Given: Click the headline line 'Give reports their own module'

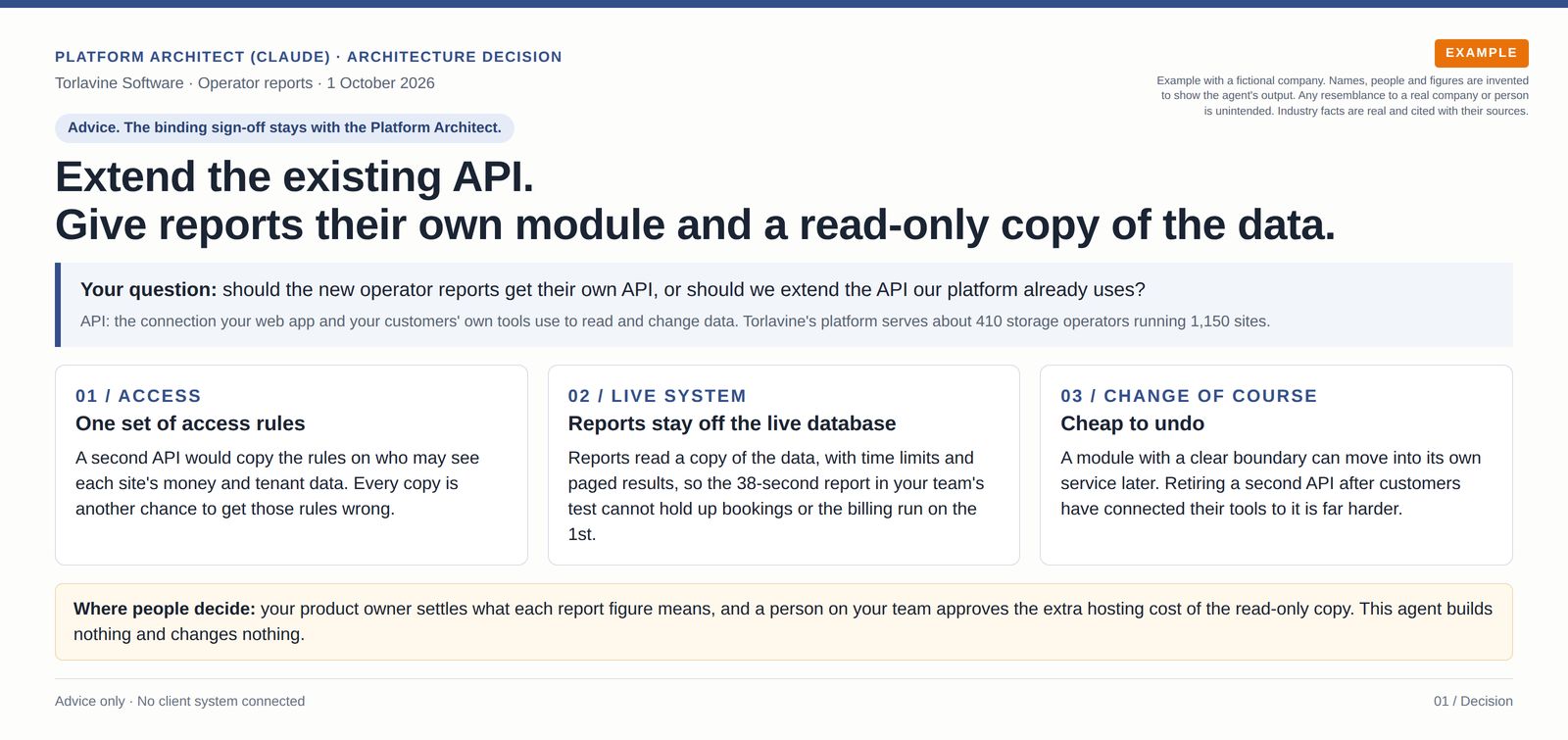Looking at the screenshot, I should click(x=695, y=225).
